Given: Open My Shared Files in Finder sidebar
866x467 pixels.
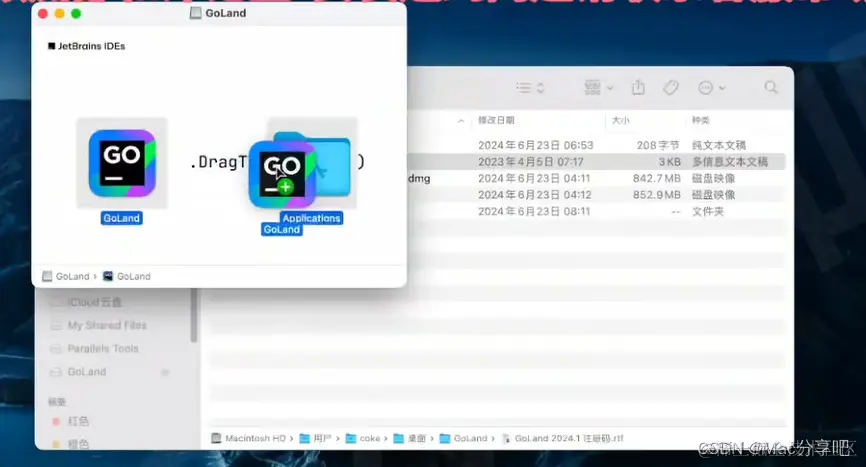Looking at the screenshot, I should (107, 326).
